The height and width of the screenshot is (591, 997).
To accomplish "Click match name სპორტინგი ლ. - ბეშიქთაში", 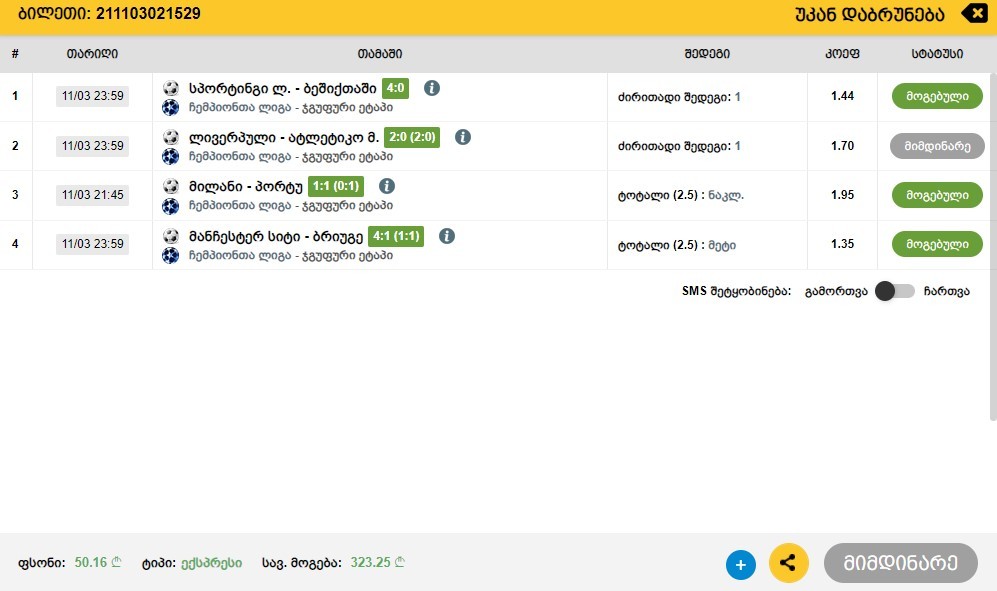I will [x=283, y=88].
